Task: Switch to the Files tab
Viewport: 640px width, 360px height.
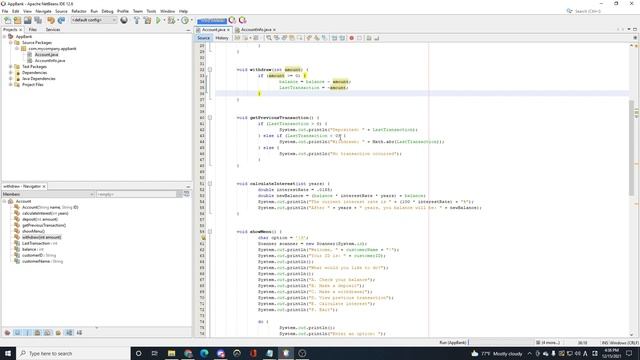Action: 33,30
